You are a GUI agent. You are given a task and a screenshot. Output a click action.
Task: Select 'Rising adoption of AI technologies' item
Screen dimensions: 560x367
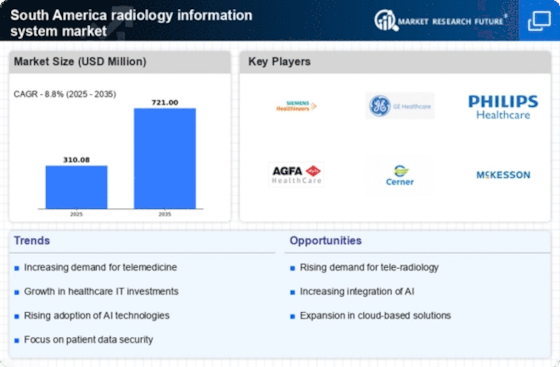[96, 316]
